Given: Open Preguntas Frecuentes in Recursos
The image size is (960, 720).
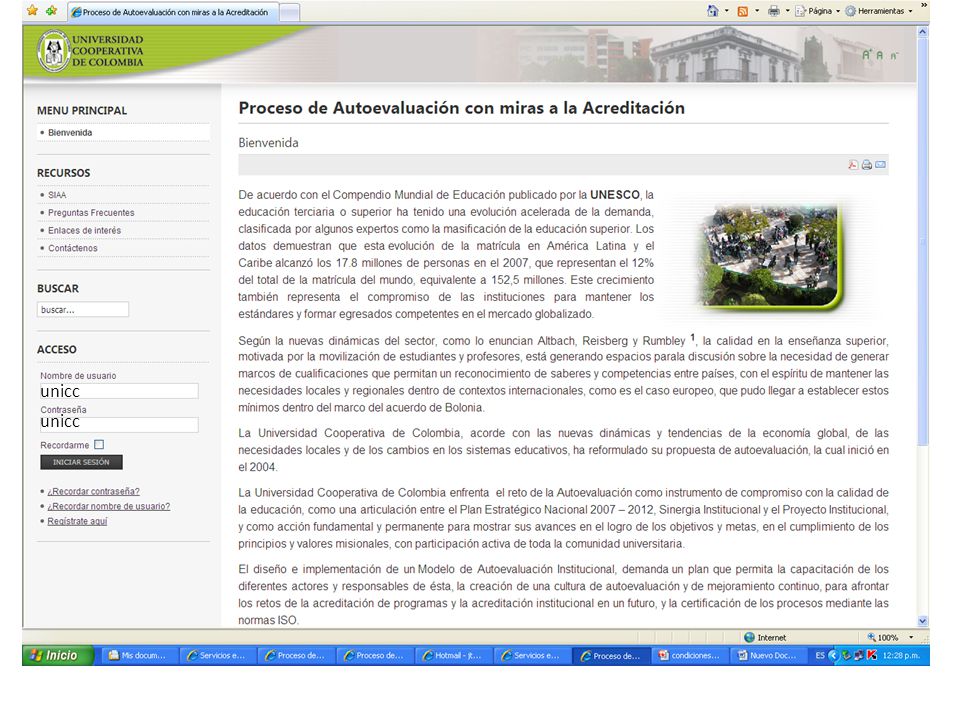Looking at the screenshot, I should pyautogui.click(x=91, y=212).
